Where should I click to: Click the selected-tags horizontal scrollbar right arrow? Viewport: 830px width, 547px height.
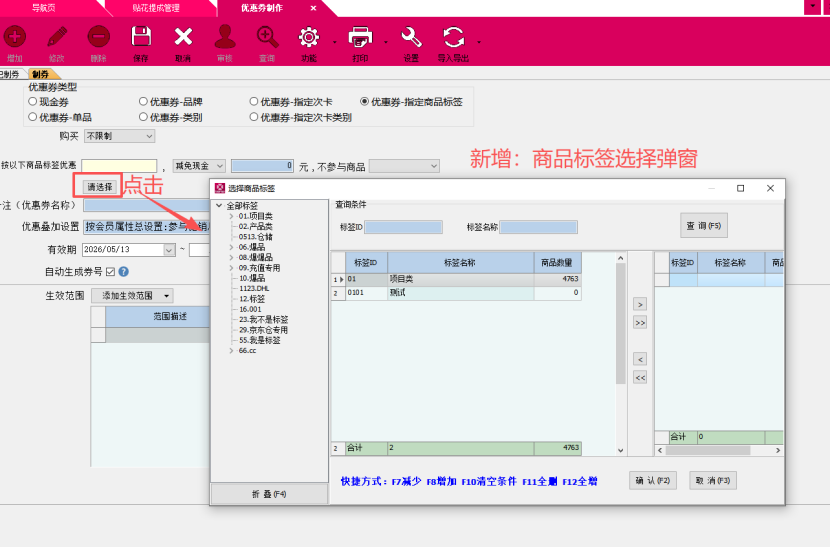click(x=778, y=451)
